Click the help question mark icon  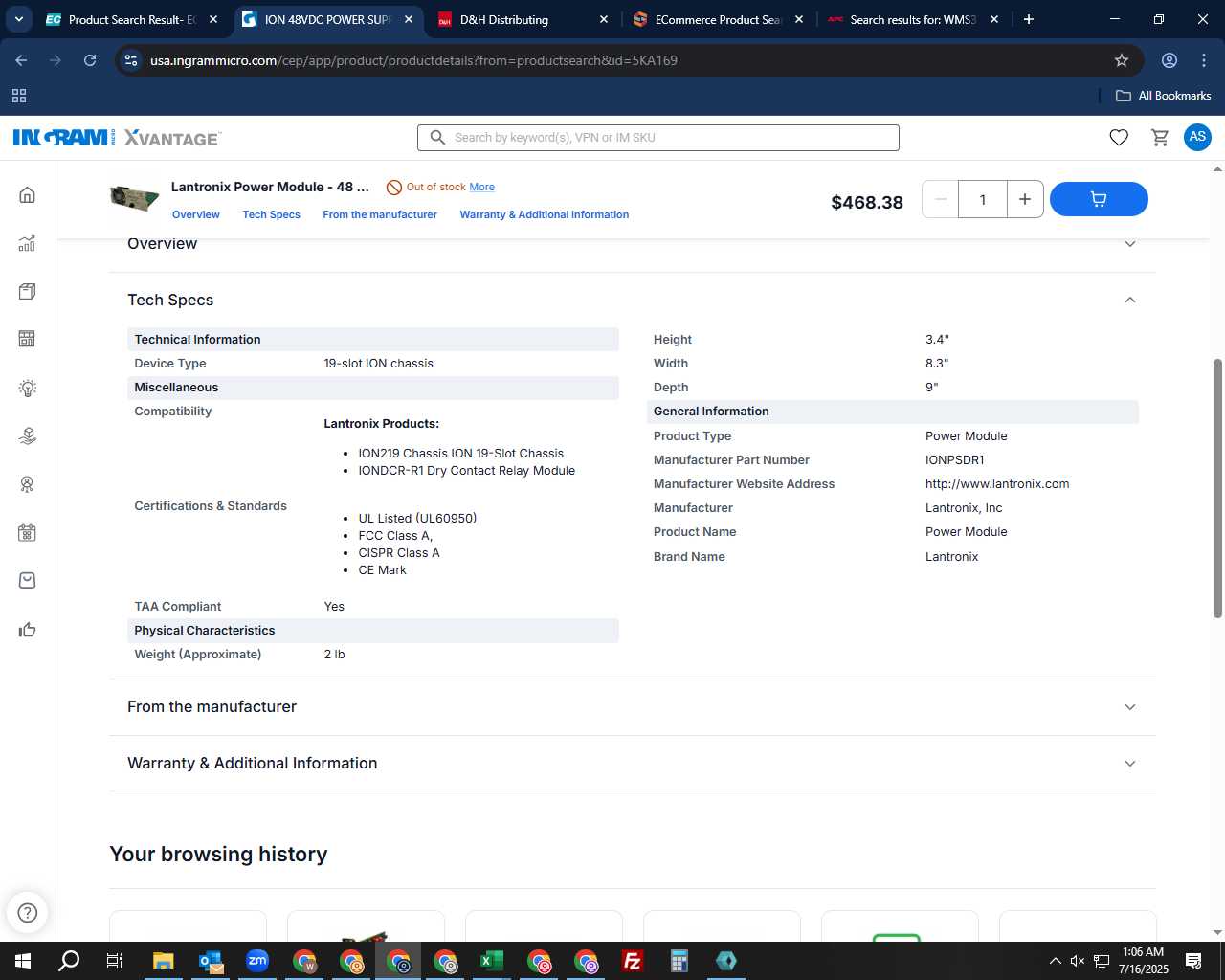28,913
